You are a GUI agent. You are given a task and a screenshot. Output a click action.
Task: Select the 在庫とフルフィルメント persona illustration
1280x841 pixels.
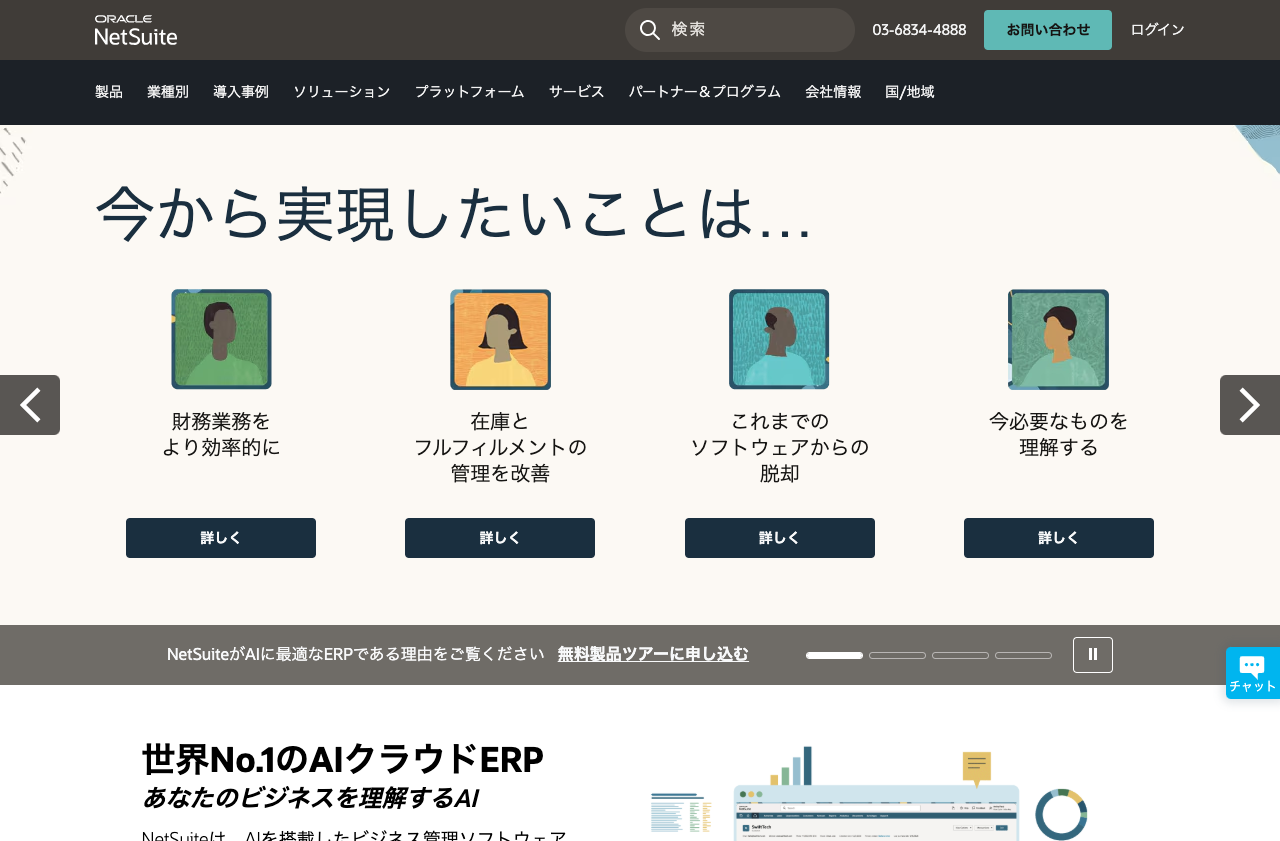click(x=500, y=339)
